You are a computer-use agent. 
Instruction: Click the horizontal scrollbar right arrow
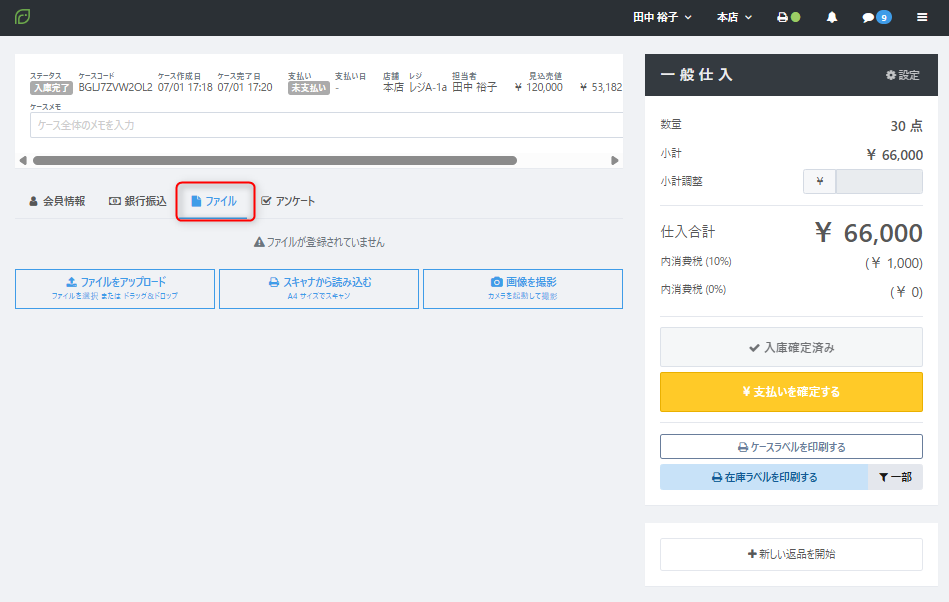pos(615,160)
